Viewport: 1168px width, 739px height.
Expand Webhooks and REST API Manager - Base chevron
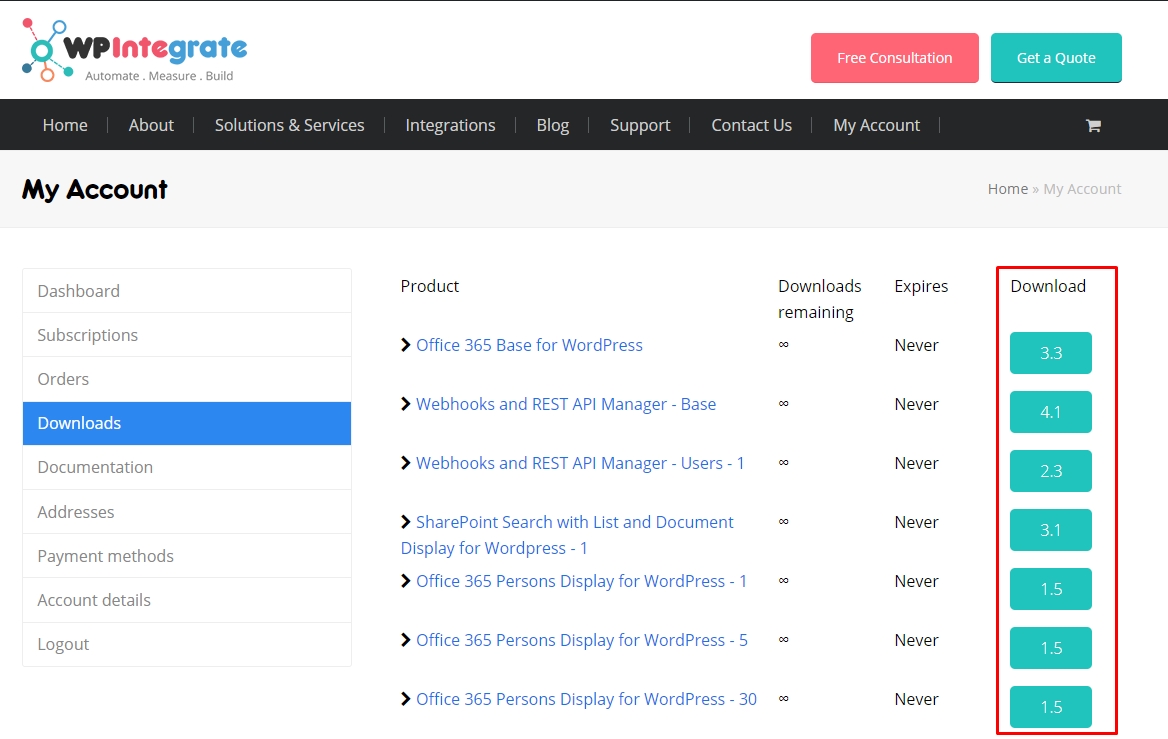pyautogui.click(x=405, y=404)
